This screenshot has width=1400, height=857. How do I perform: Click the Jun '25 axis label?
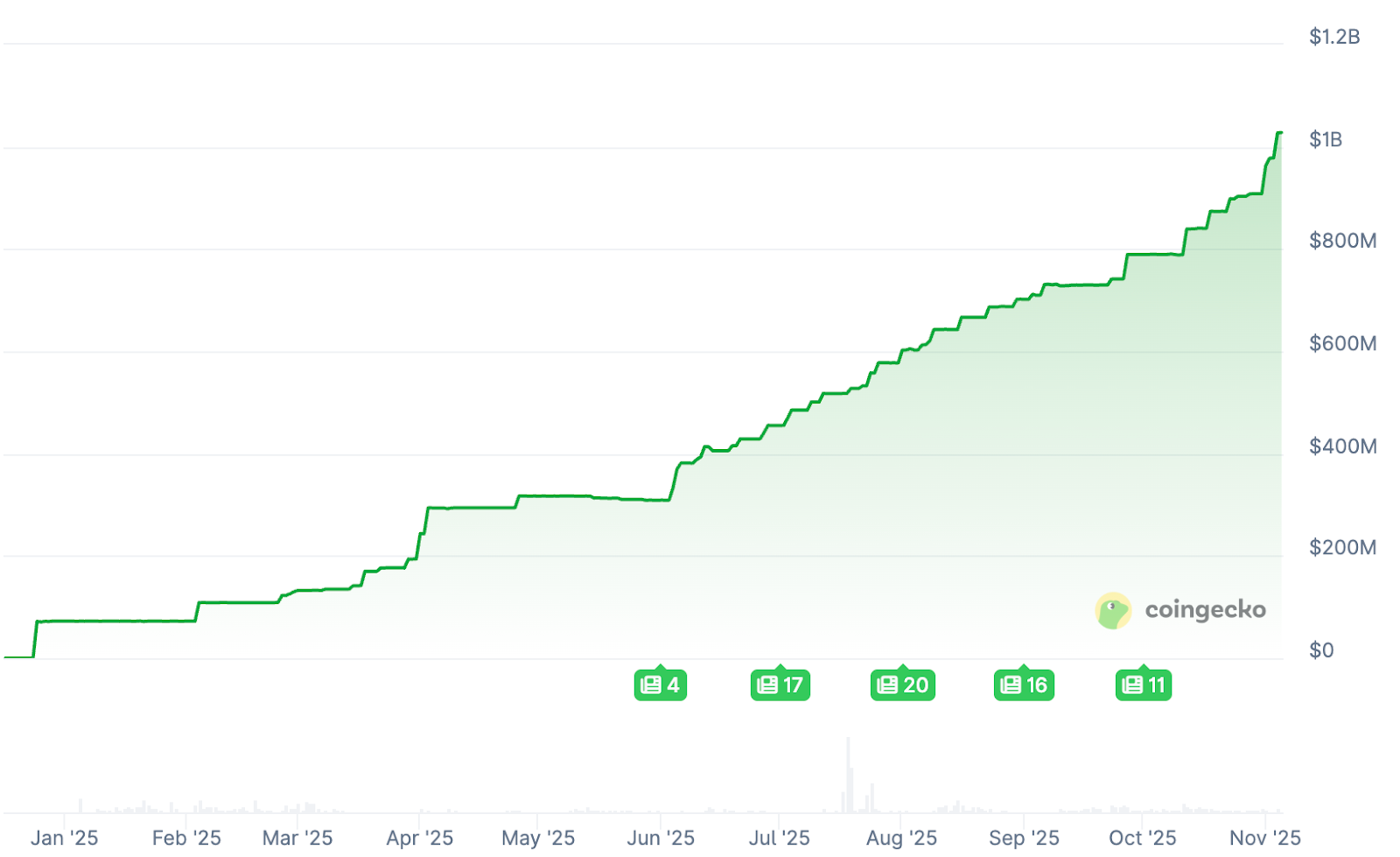pos(661,838)
